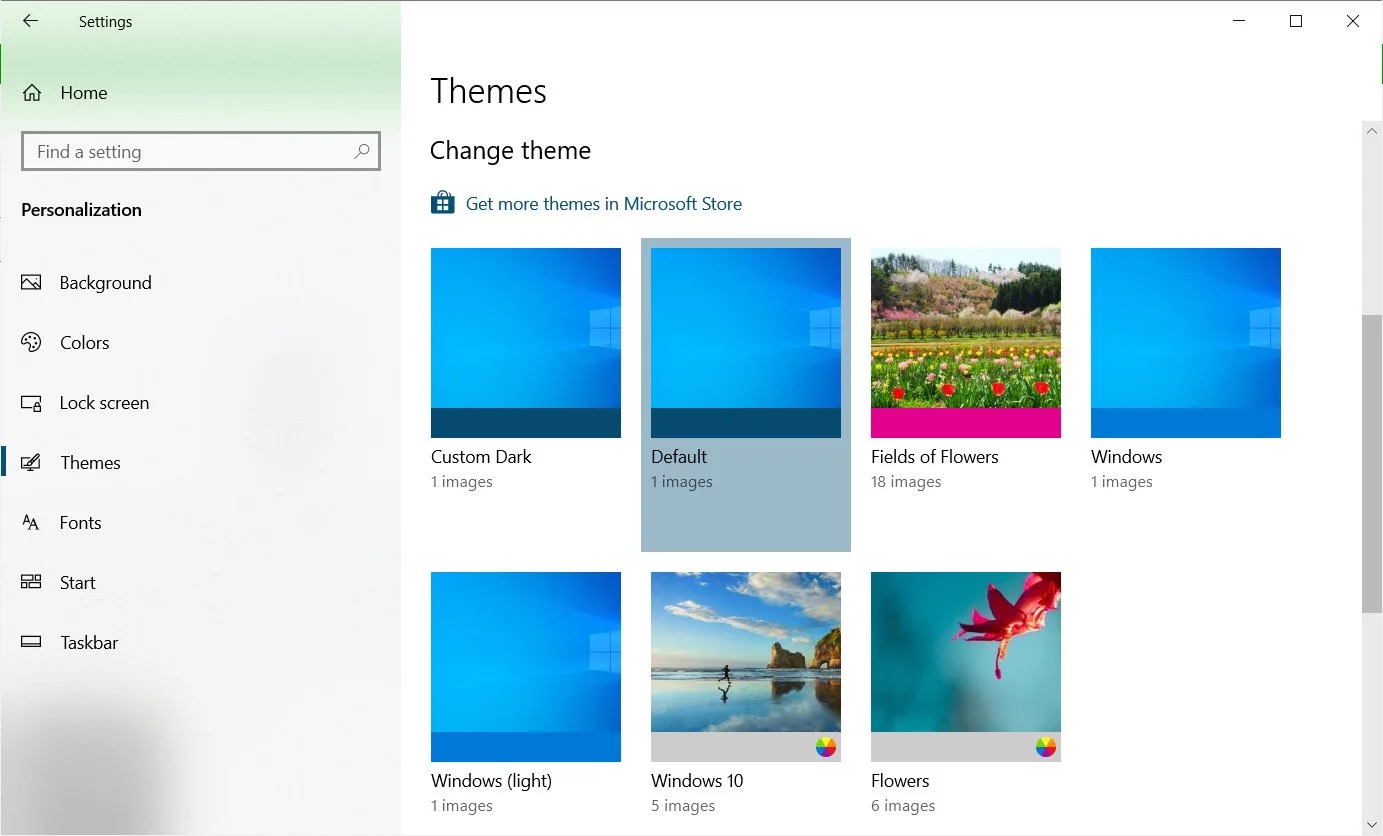Click the Taskbar icon
Screen dimensions: 1383x836
point(31,642)
